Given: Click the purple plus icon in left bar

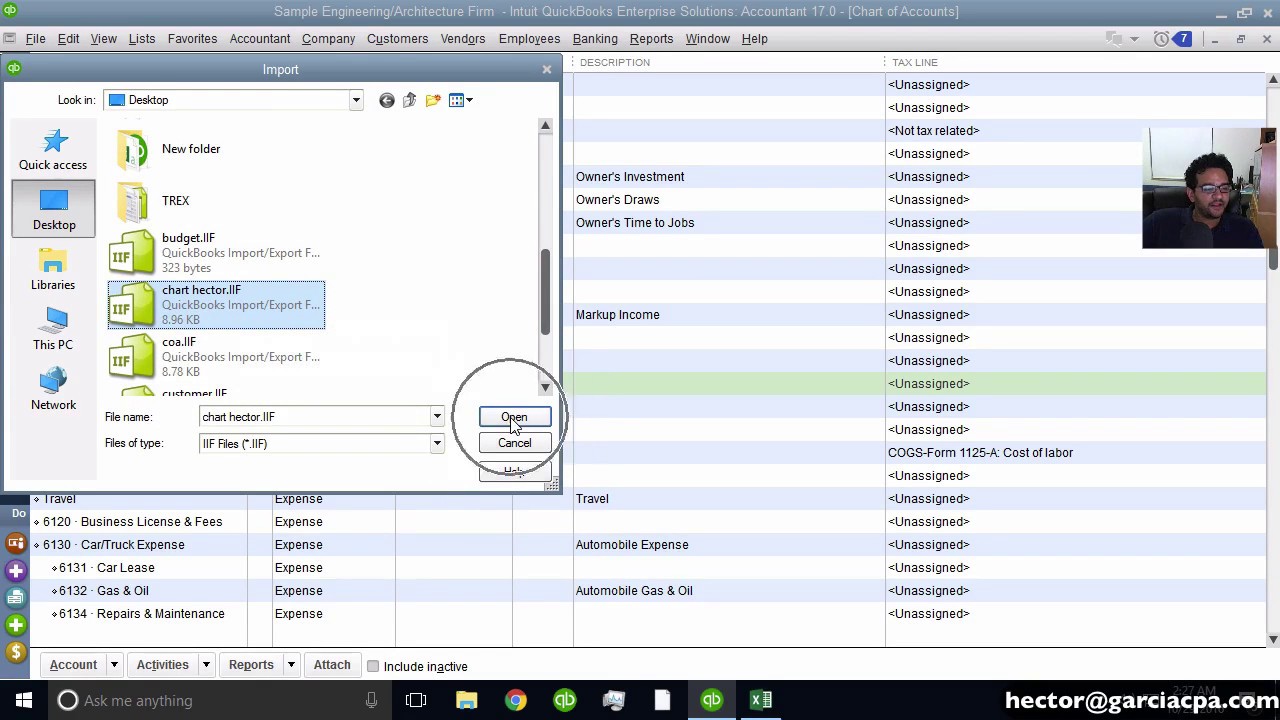Looking at the screenshot, I should pyautogui.click(x=16, y=570).
